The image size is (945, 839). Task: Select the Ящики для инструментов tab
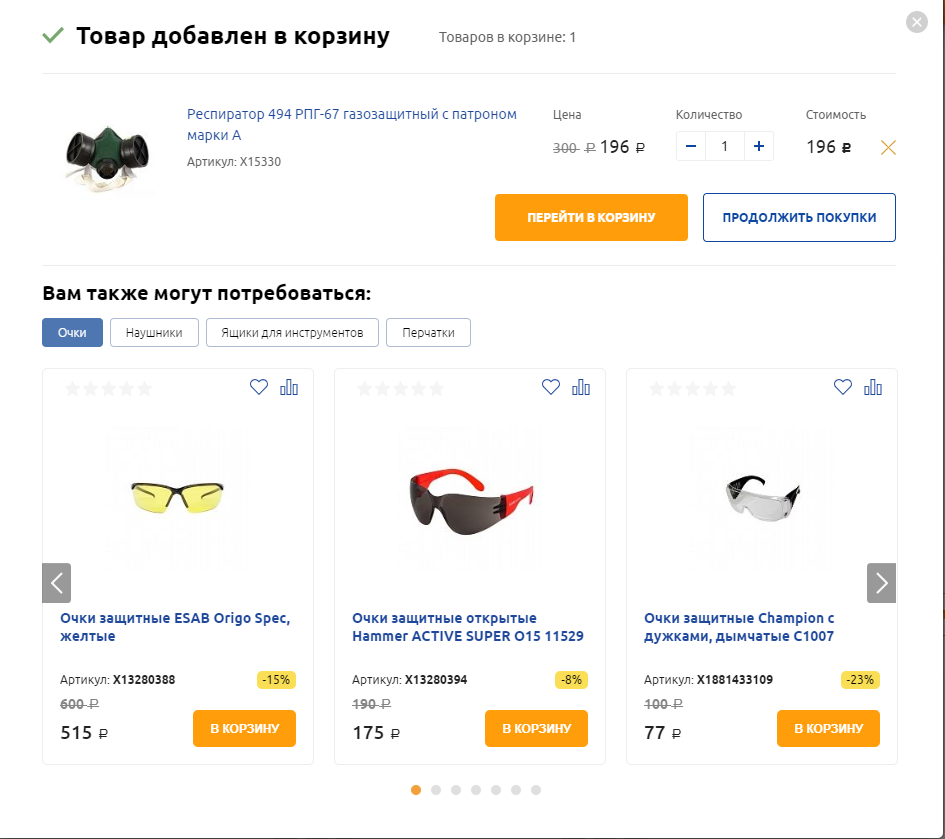[292, 333]
